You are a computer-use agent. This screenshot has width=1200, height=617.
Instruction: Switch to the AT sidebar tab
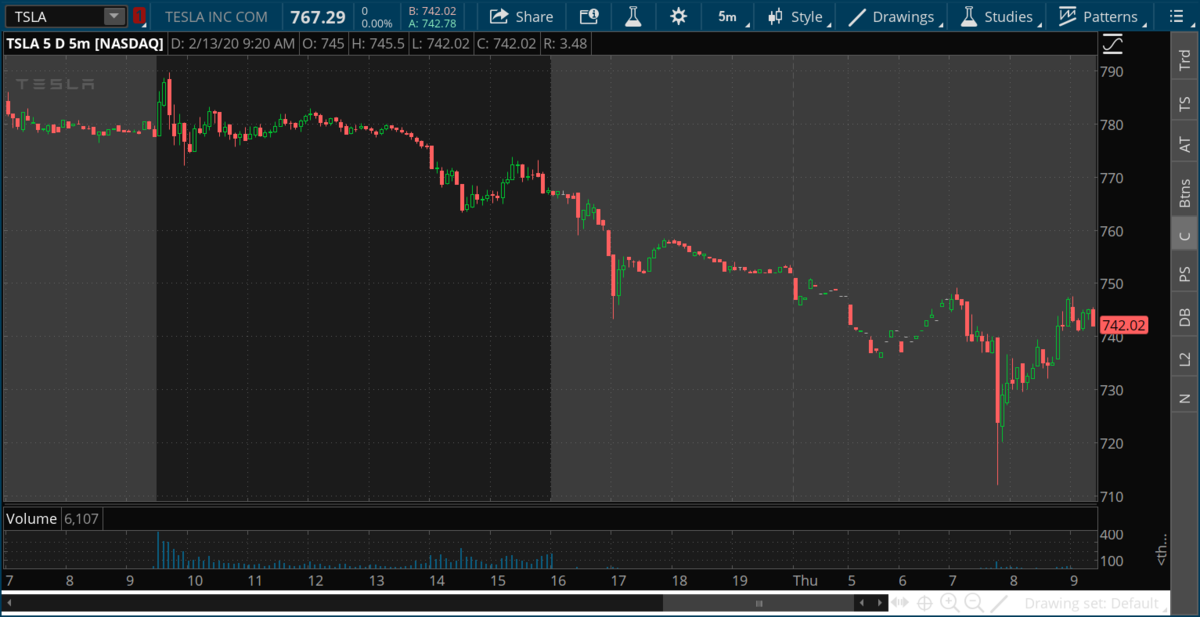click(1184, 145)
